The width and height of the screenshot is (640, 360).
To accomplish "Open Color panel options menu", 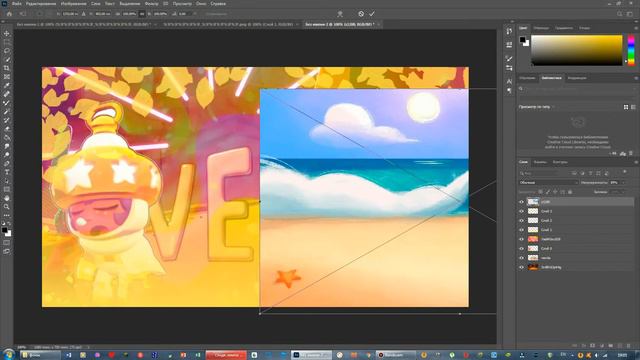I will 636,28.
